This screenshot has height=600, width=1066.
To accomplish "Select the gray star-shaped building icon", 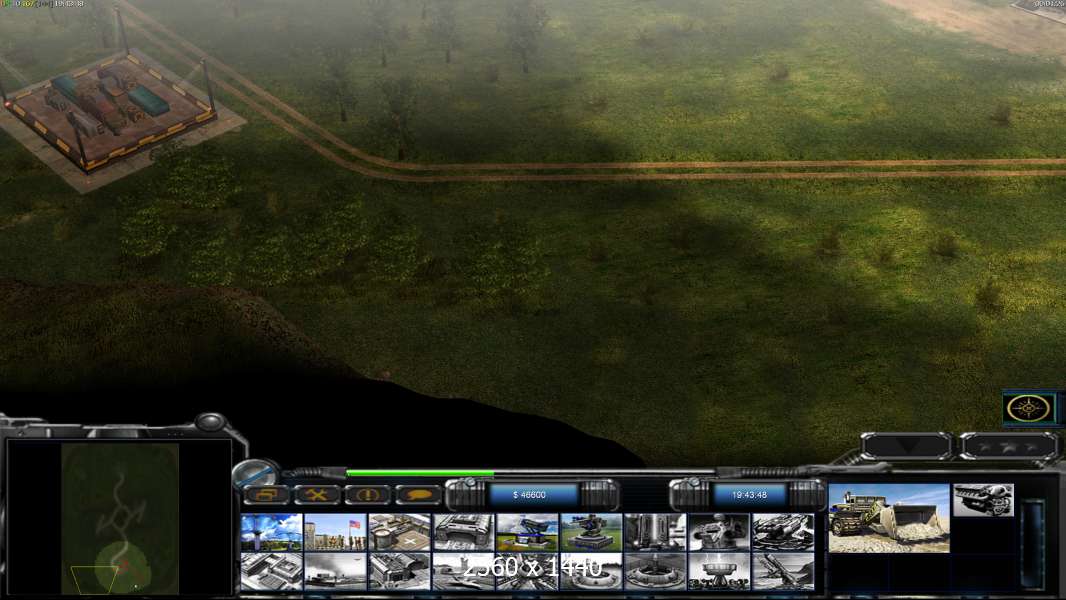I will 527,571.
